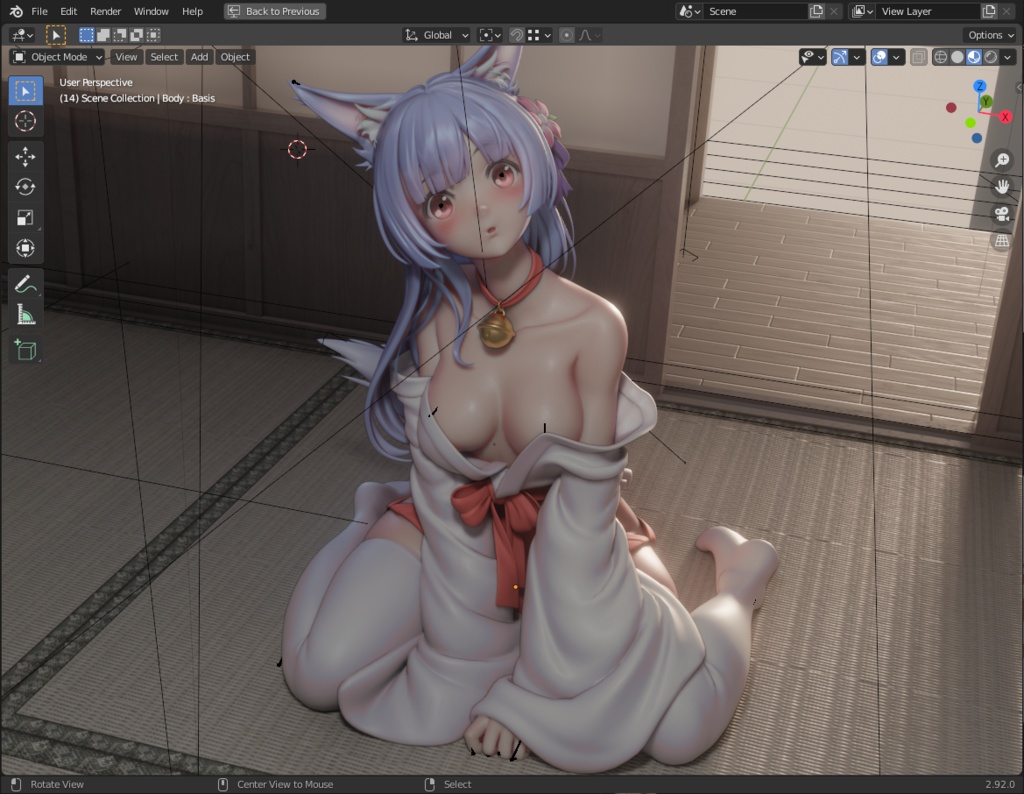Open the Measure tool

(25, 314)
